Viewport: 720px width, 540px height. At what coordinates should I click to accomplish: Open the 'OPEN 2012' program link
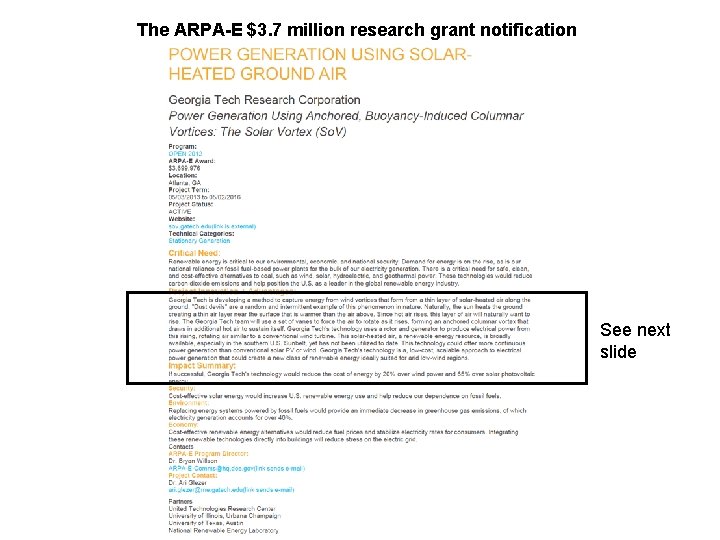pyautogui.click(x=185, y=154)
